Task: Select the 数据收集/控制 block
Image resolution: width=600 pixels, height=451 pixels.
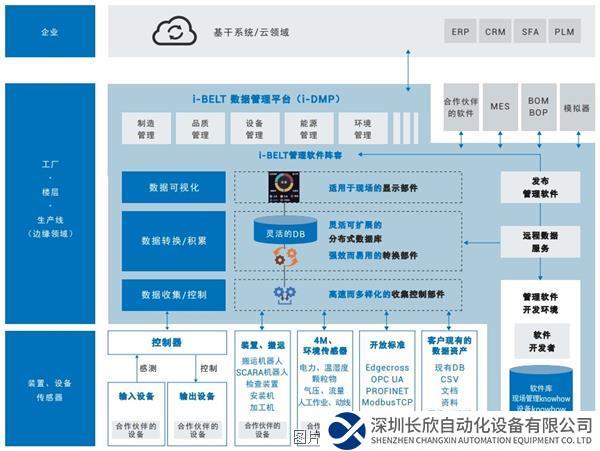Action: pyautogui.click(x=173, y=295)
